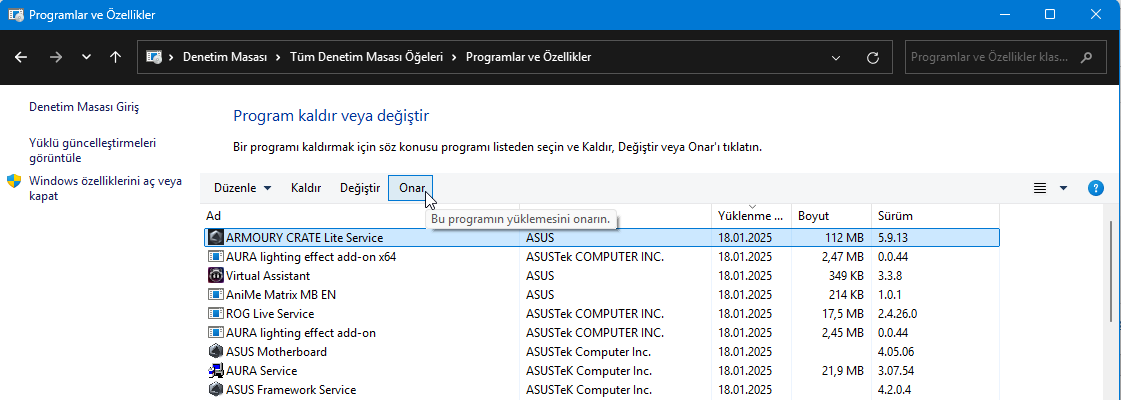
Task: Select ASUS Motherboard entry
Action: click(602, 351)
